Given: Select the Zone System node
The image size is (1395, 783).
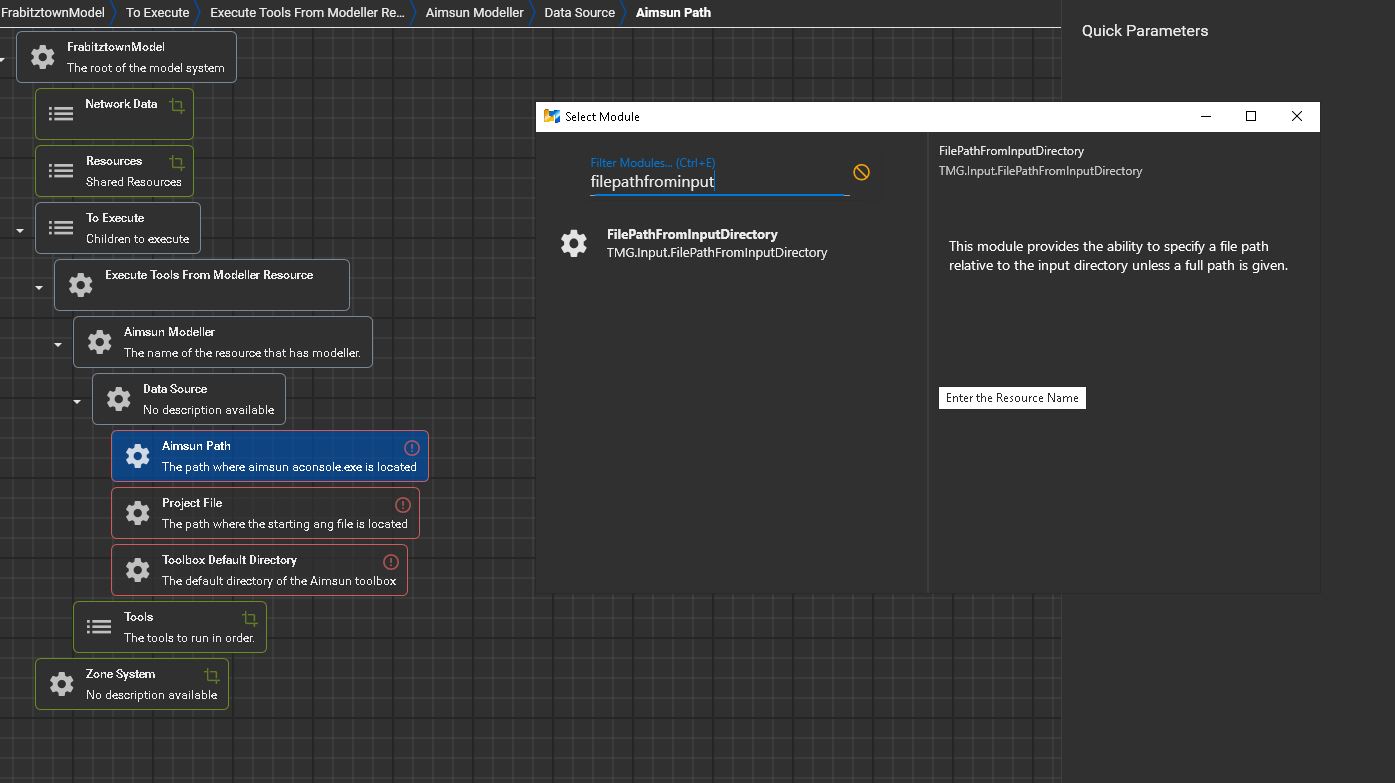Looking at the screenshot, I should click(132, 684).
